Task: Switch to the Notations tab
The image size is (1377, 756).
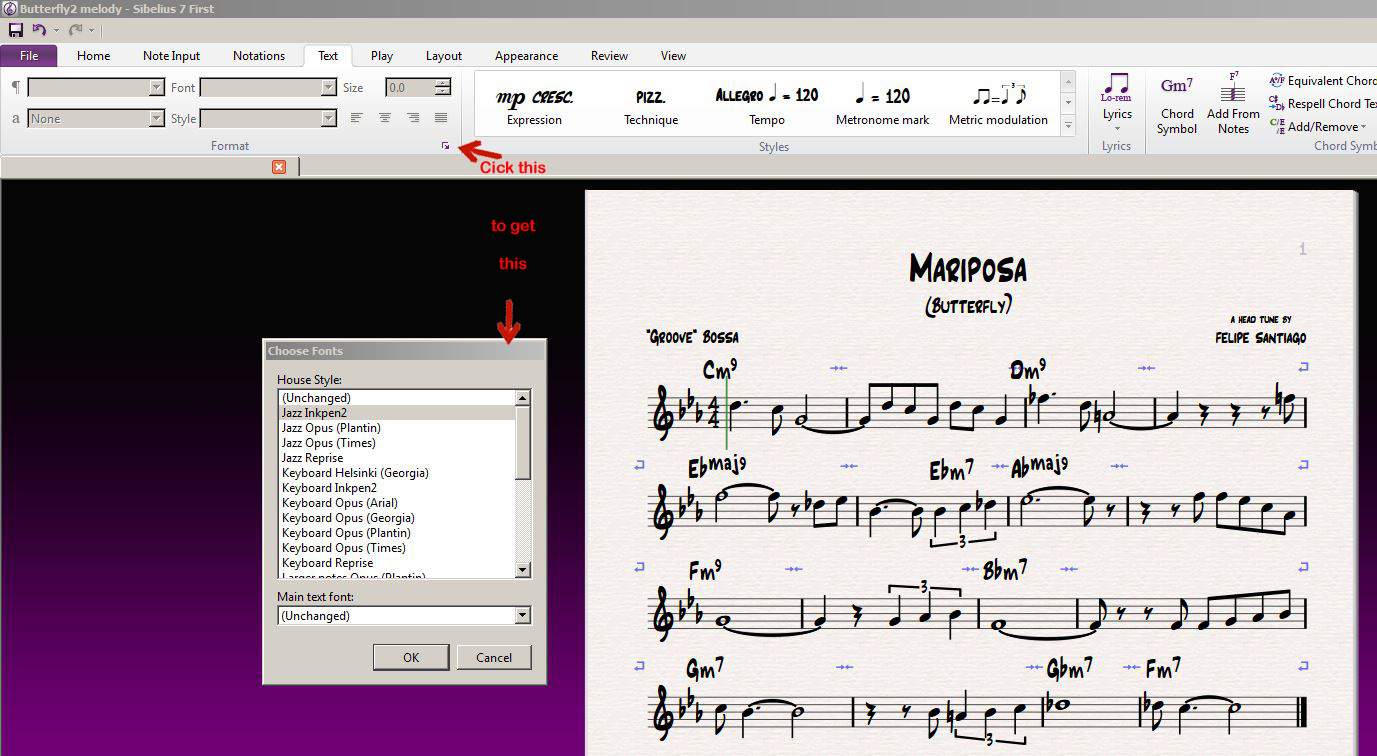Action: tap(259, 56)
